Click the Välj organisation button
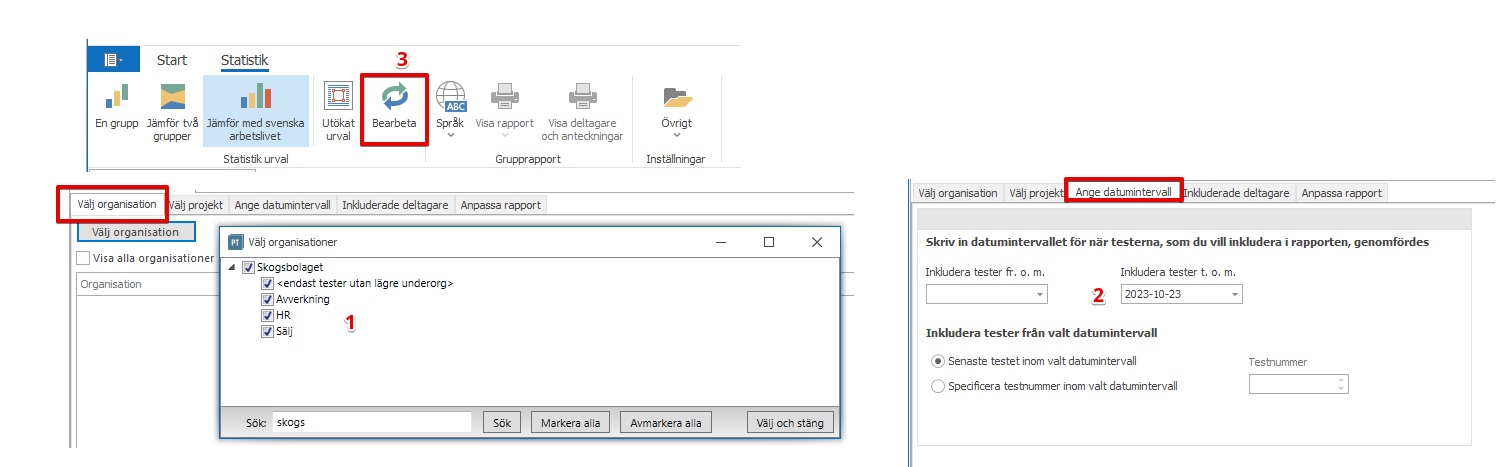Image resolution: width=1503 pixels, height=467 pixels. 136,232
